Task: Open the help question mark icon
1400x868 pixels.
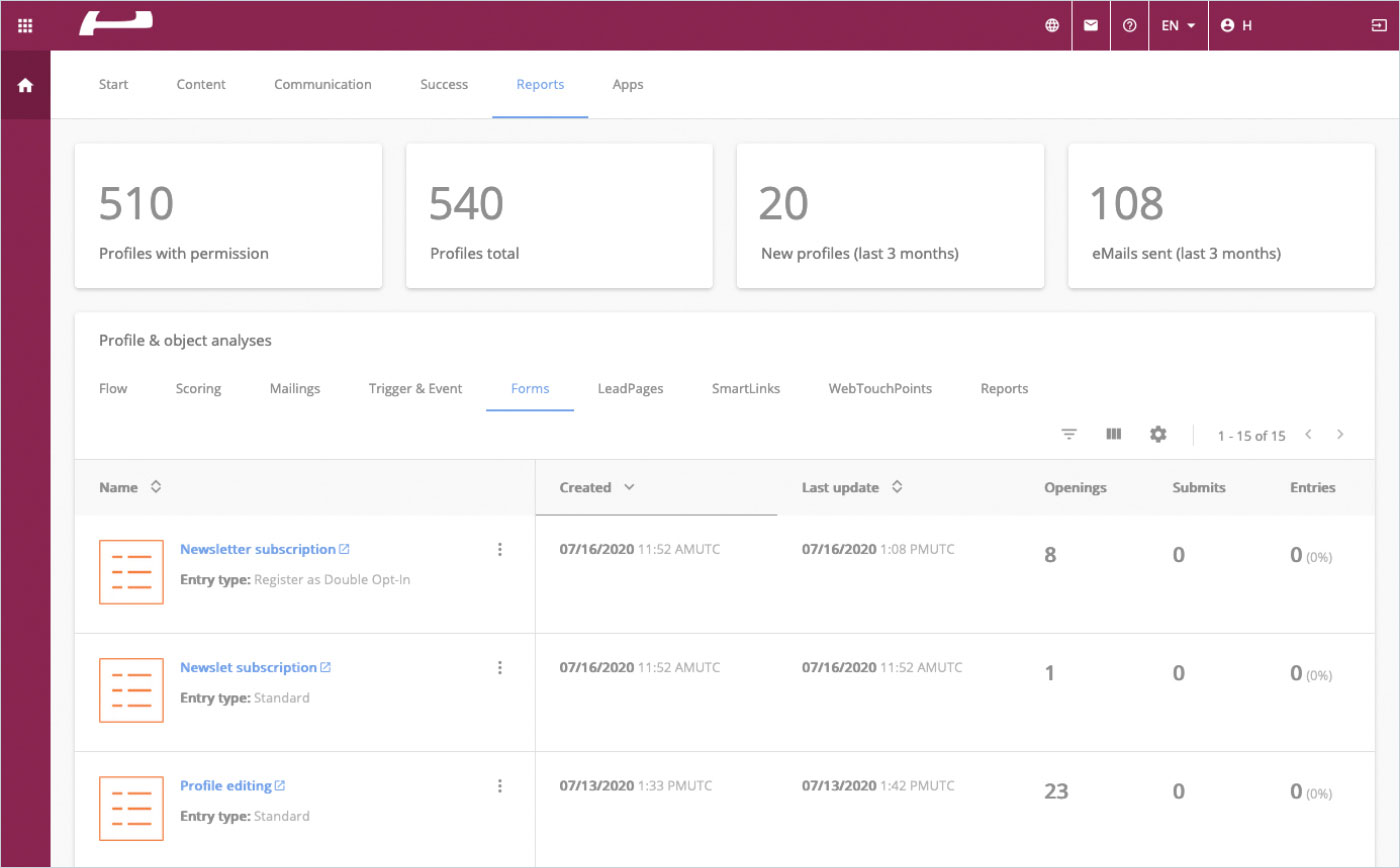Action: click(1130, 26)
